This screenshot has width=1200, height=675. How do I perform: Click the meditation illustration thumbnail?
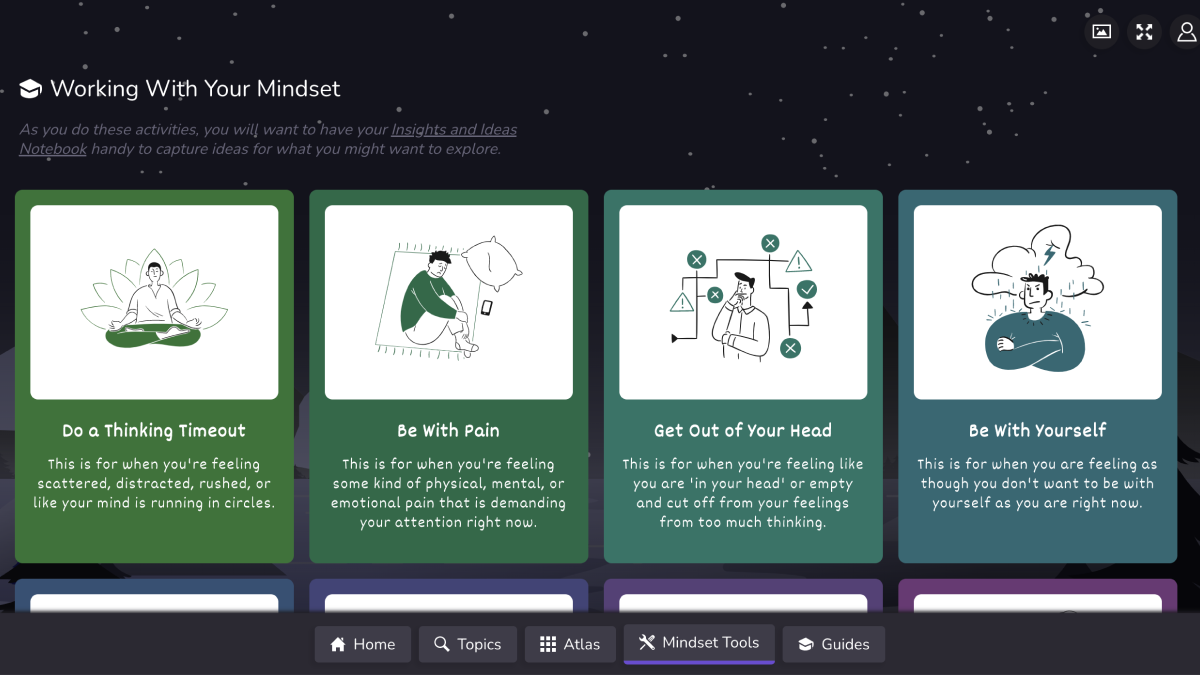153,300
